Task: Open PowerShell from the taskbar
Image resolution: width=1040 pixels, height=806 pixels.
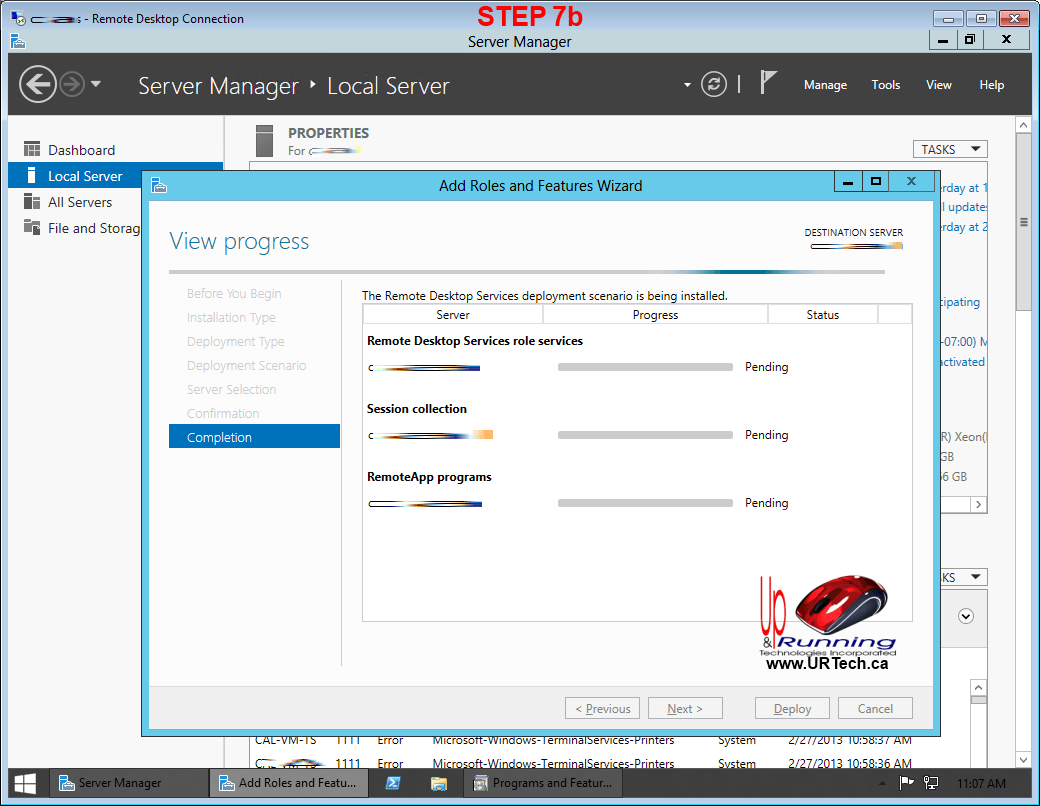Action: tap(393, 783)
